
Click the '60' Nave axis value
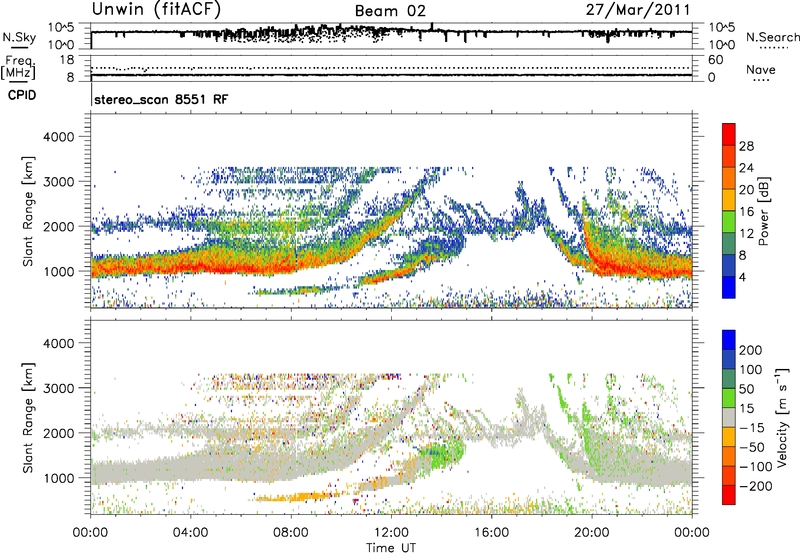pos(715,60)
